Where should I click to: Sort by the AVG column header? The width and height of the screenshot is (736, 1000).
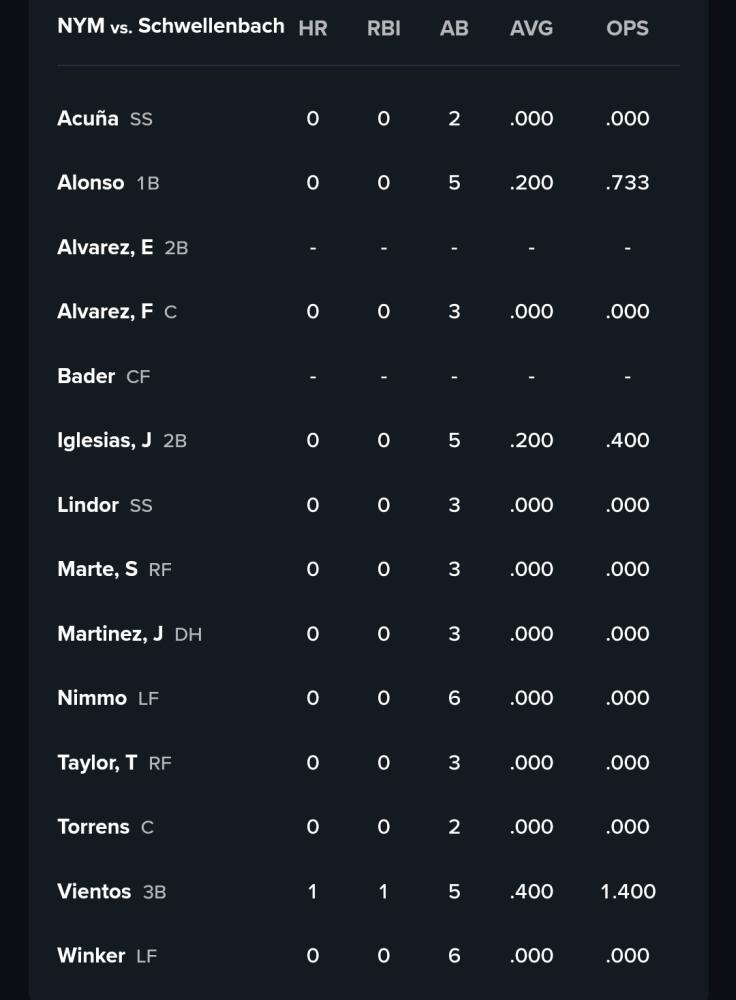(531, 29)
